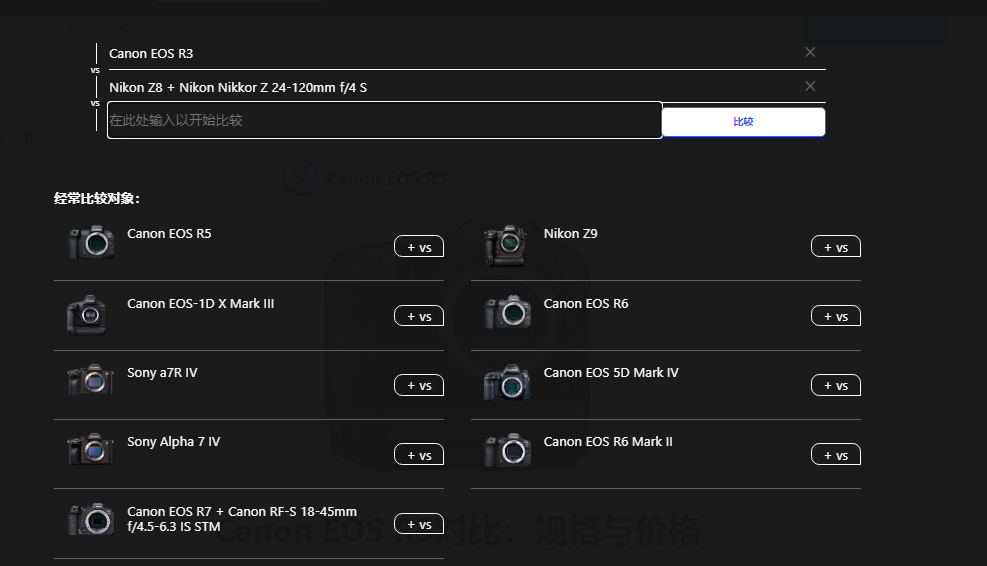Add Canon EOS R6 with + vs button

[x=835, y=316]
